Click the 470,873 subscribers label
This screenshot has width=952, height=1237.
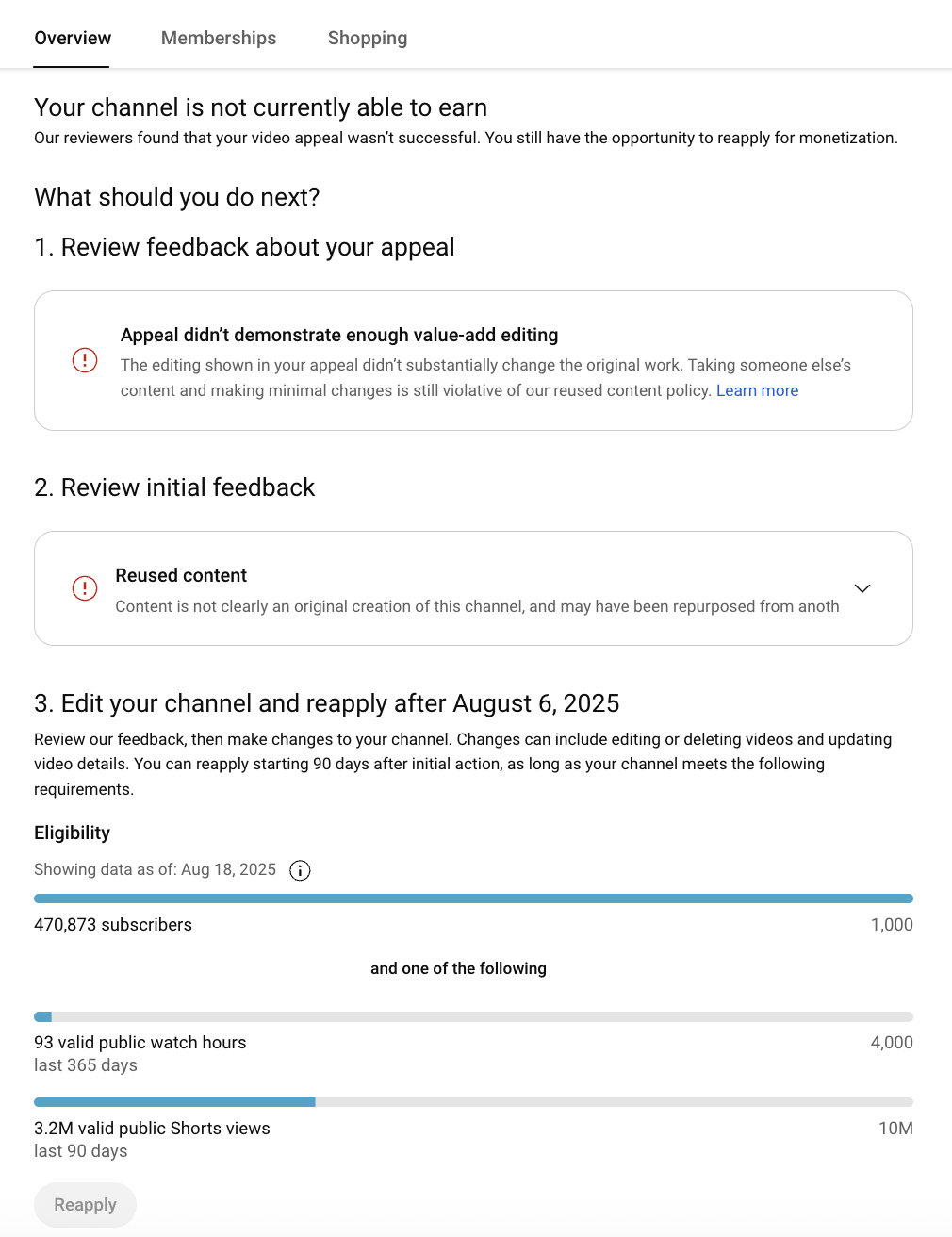[x=113, y=925]
